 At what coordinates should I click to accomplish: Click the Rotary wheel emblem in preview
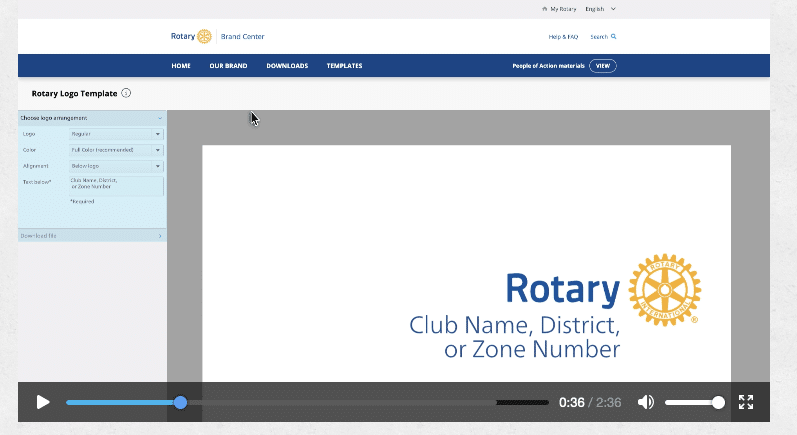(665, 290)
